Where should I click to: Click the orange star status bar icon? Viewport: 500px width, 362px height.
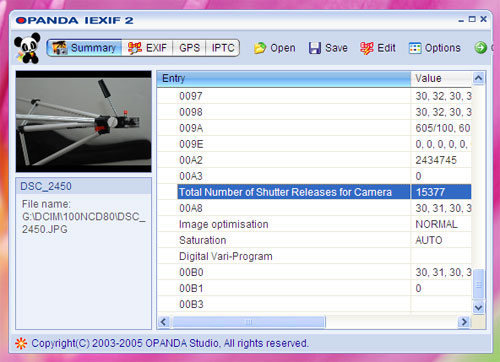coord(21,343)
